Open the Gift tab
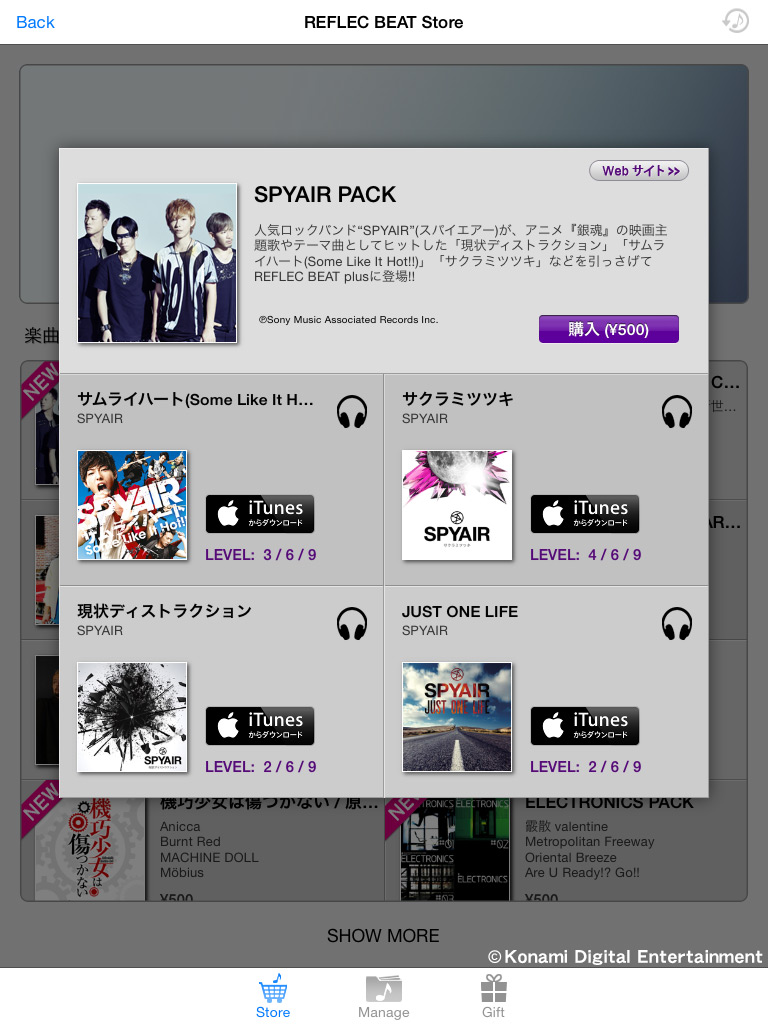Image resolution: width=768 pixels, height=1024 pixels. (493, 997)
